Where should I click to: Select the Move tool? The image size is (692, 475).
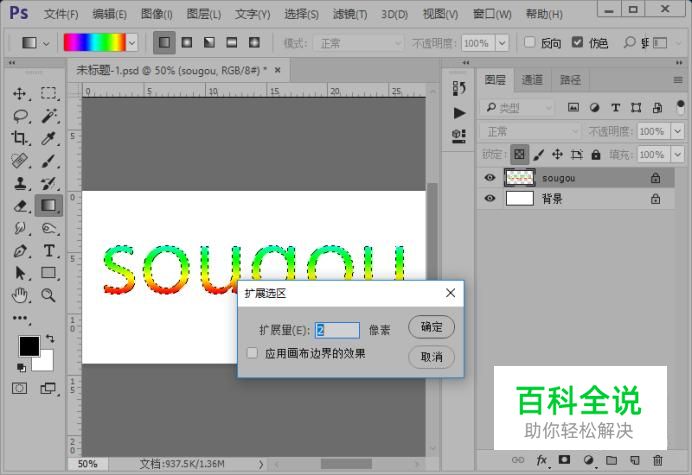click(x=19, y=94)
